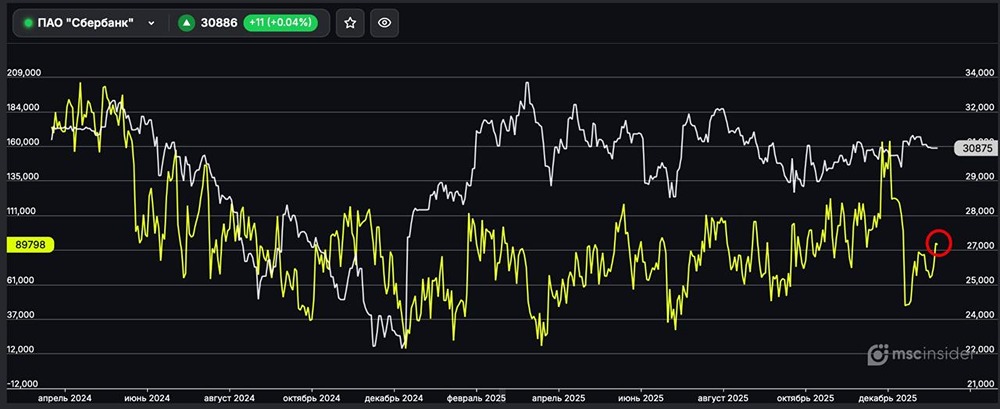Viewport: 1000px width, 409px height.
Task: Click the 160,000 left axis label
Action: click(x=24, y=142)
